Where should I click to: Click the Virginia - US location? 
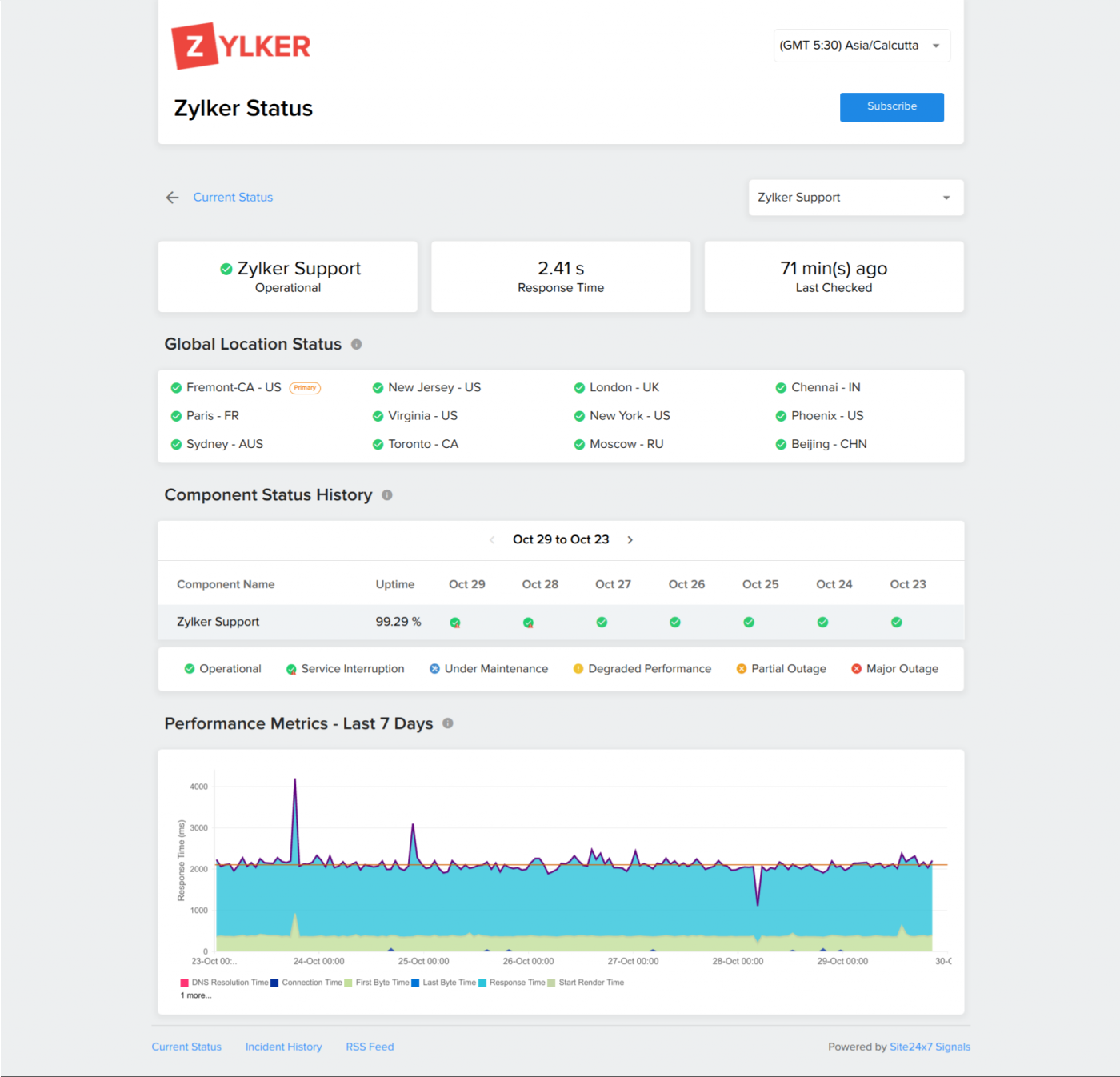click(423, 416)
